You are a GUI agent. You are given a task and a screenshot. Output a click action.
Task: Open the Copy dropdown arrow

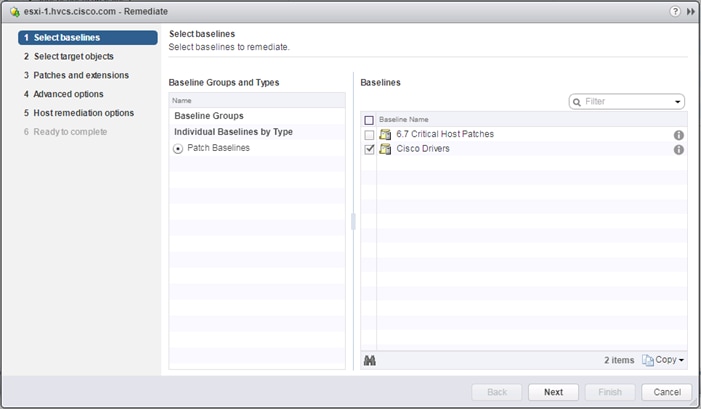pyautogui.click(x=681, y=360)
